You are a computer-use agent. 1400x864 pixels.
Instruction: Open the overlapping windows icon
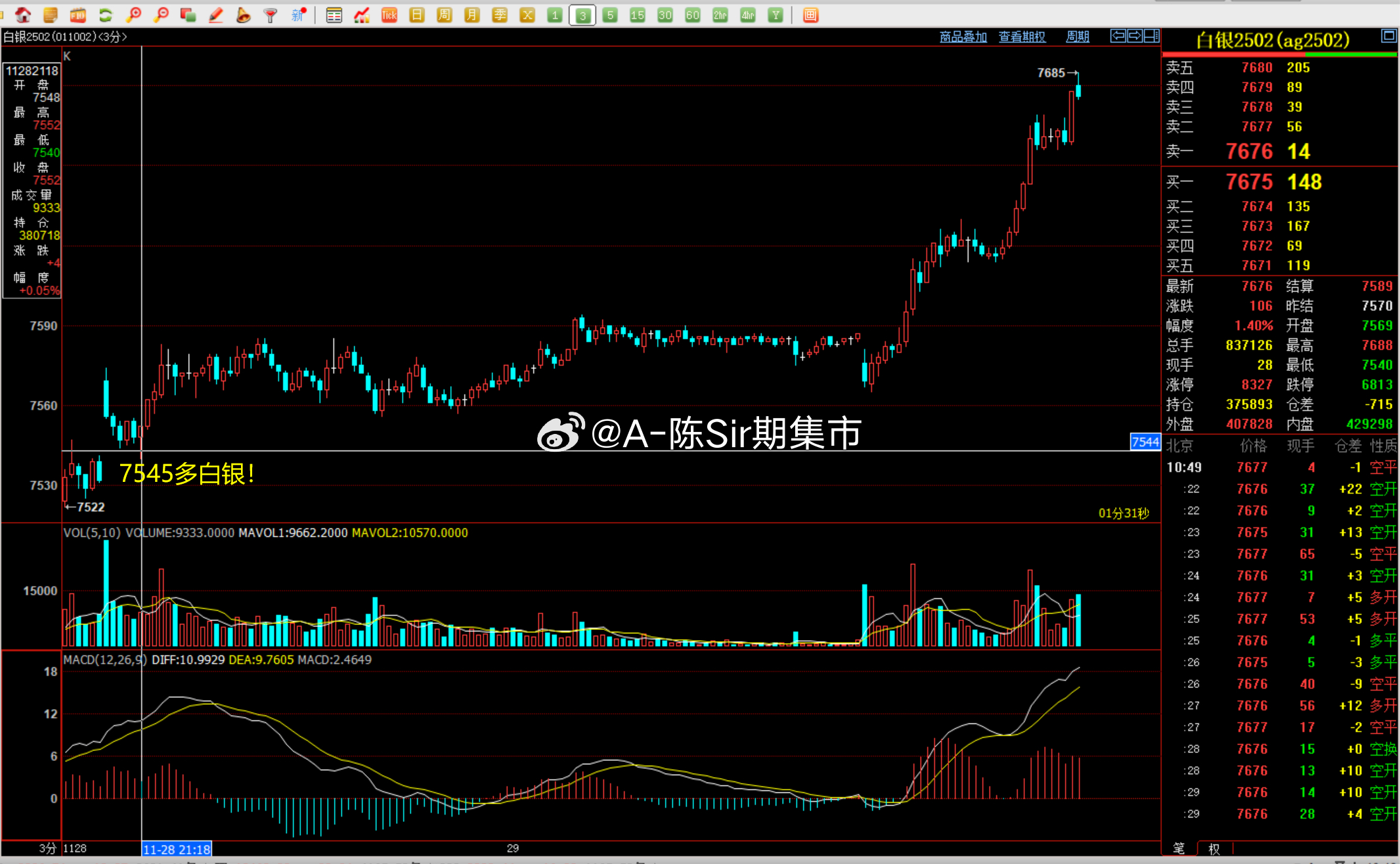coord(188,15)
